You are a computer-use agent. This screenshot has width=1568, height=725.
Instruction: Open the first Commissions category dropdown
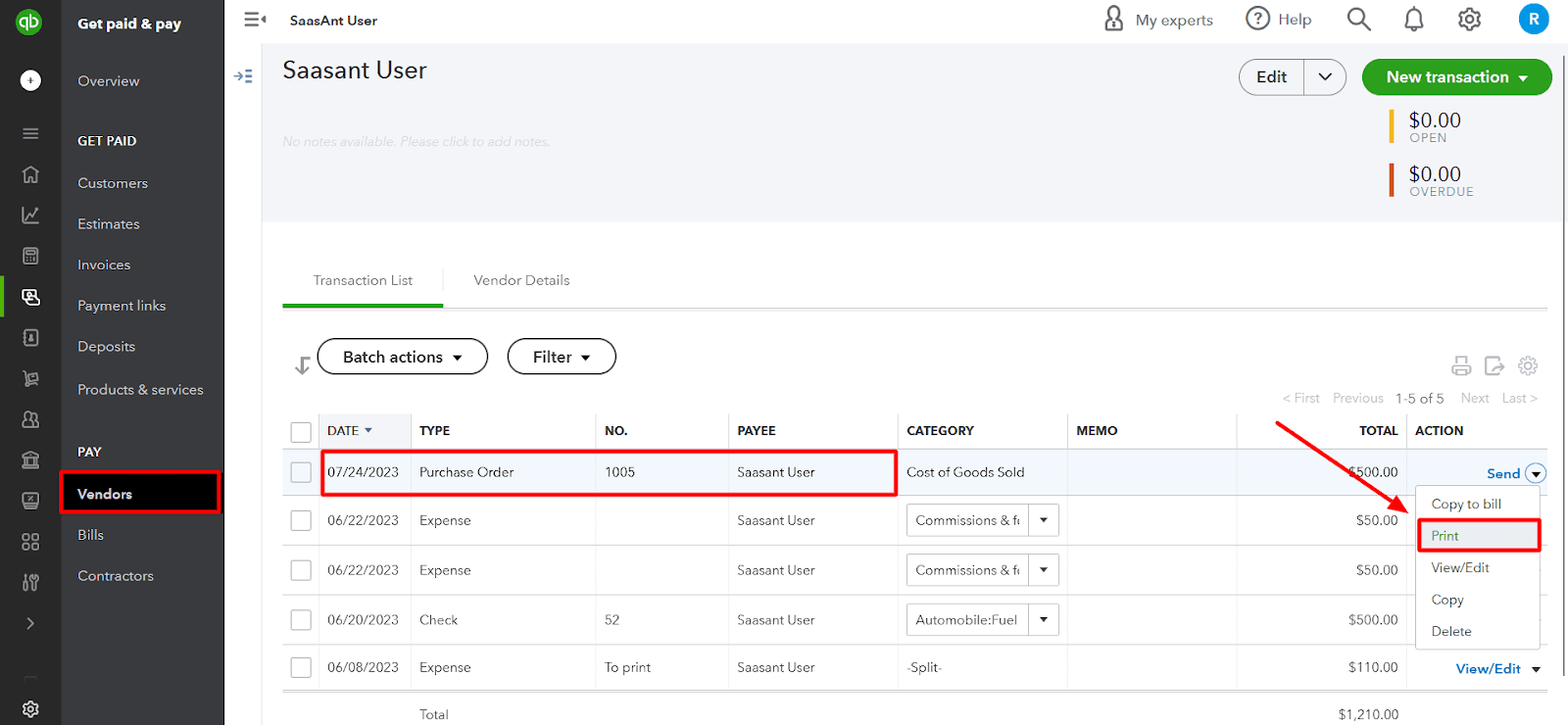point(1044,520)
